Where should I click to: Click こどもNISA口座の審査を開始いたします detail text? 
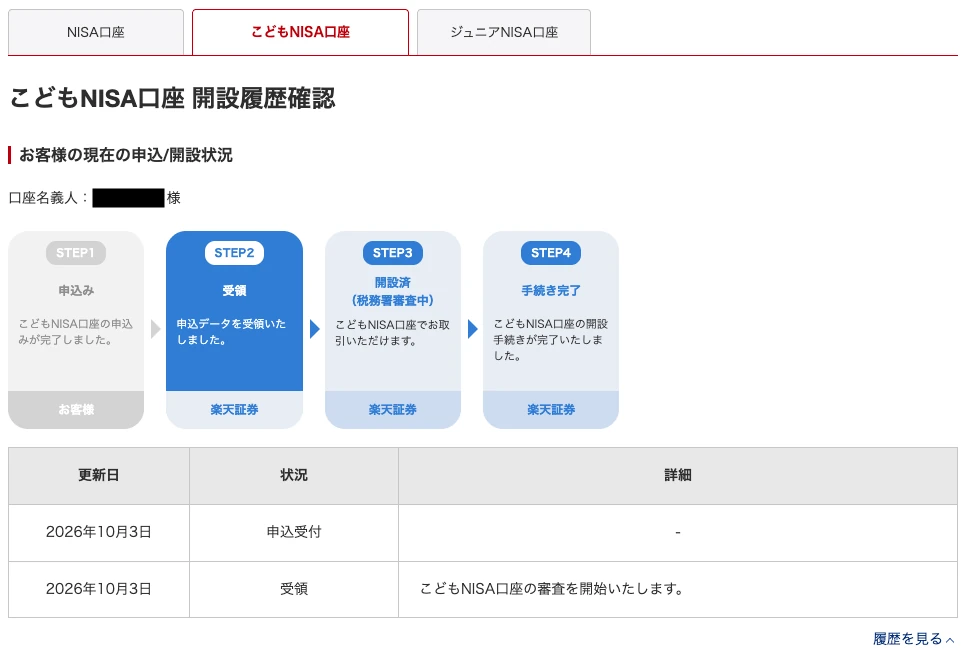(x=552, y=589)
